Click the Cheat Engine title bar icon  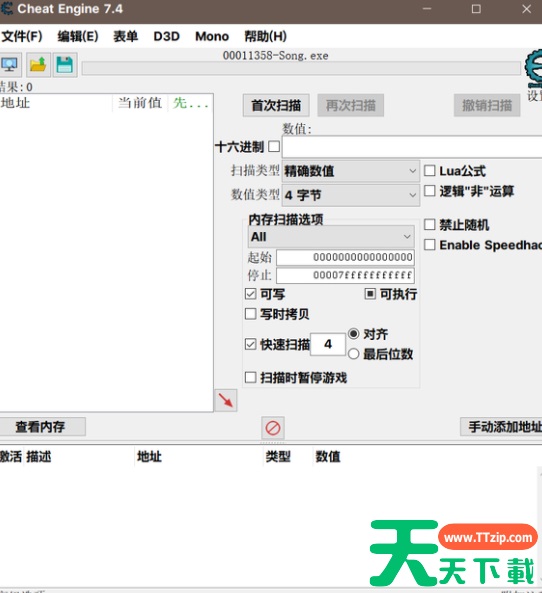coord(6,9)
